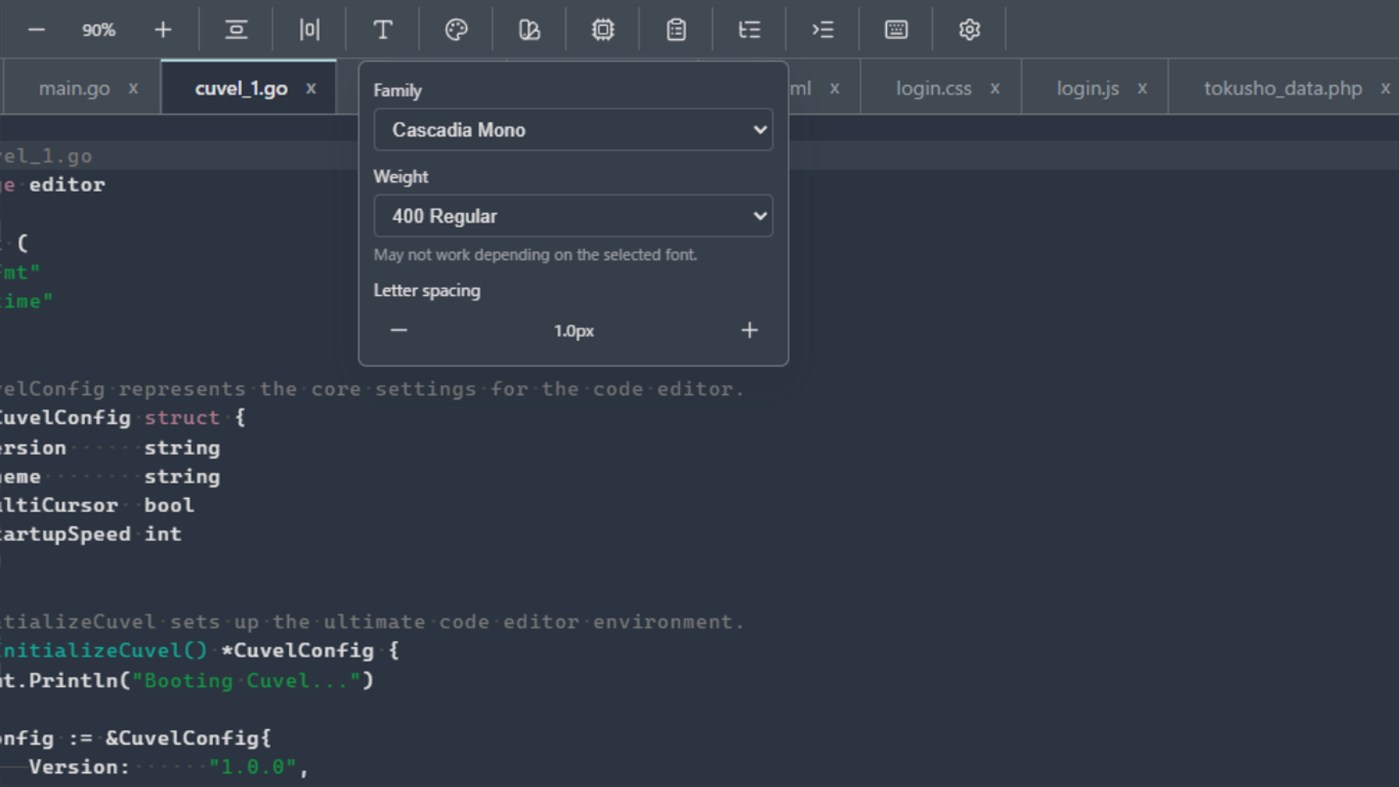Click the 'struct' keyword in code
Viewport: 1399px width, 787px height.
coord(181,418)
